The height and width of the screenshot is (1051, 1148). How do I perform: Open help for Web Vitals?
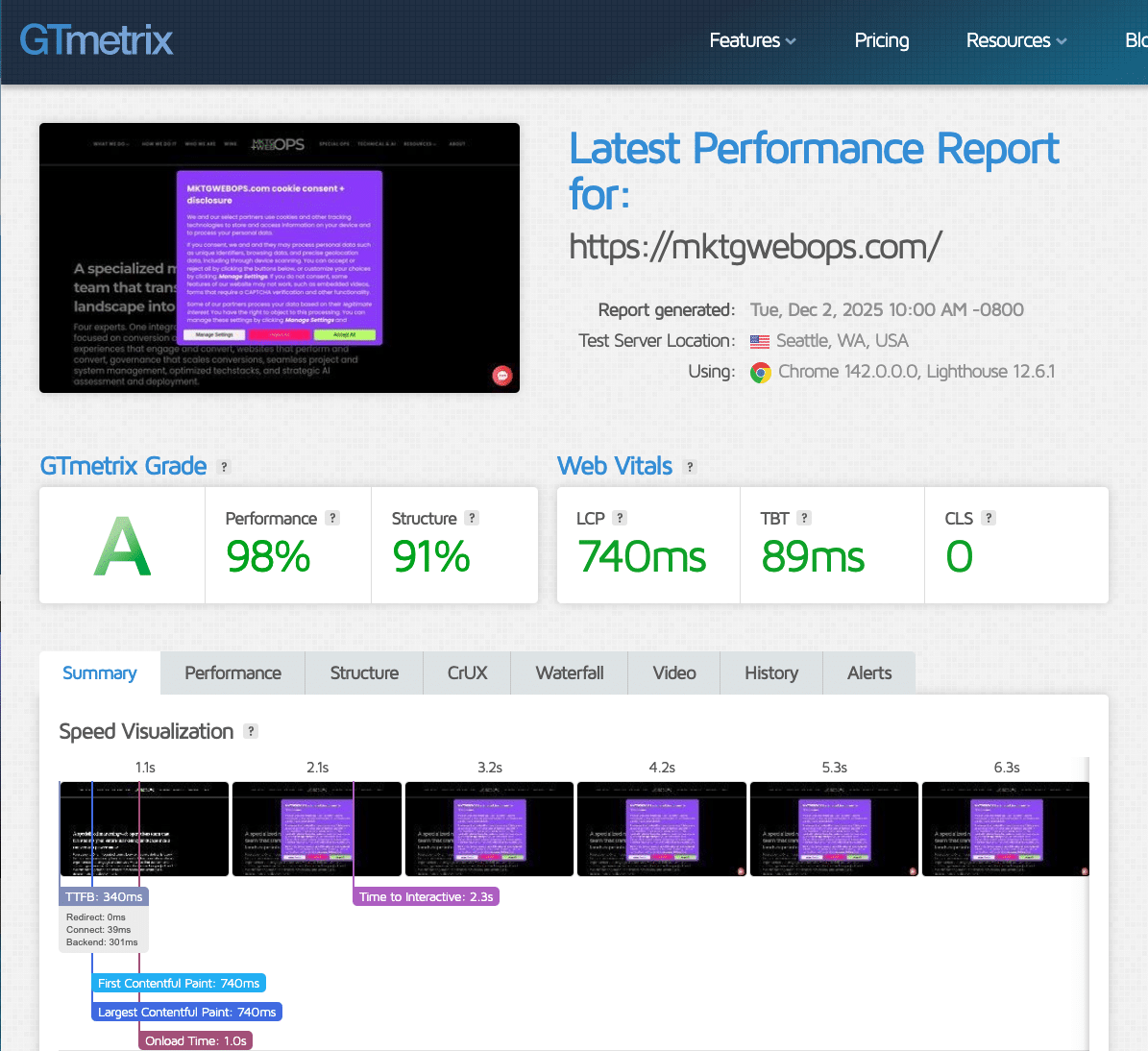click(689, 467)
